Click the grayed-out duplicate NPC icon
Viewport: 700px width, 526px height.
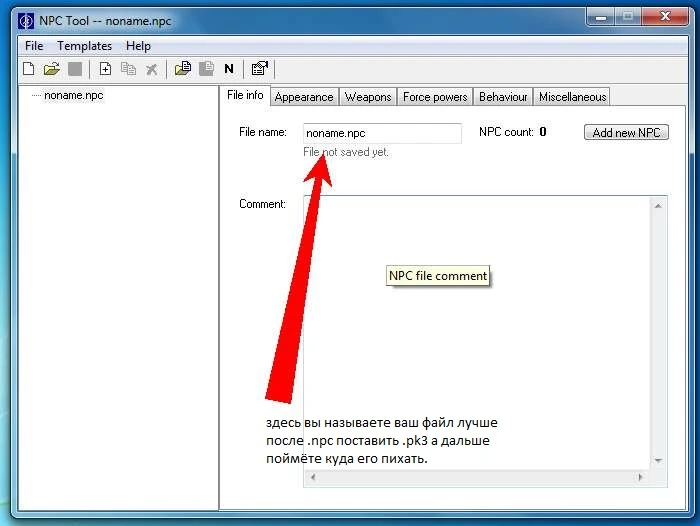(x=129, y=69)
